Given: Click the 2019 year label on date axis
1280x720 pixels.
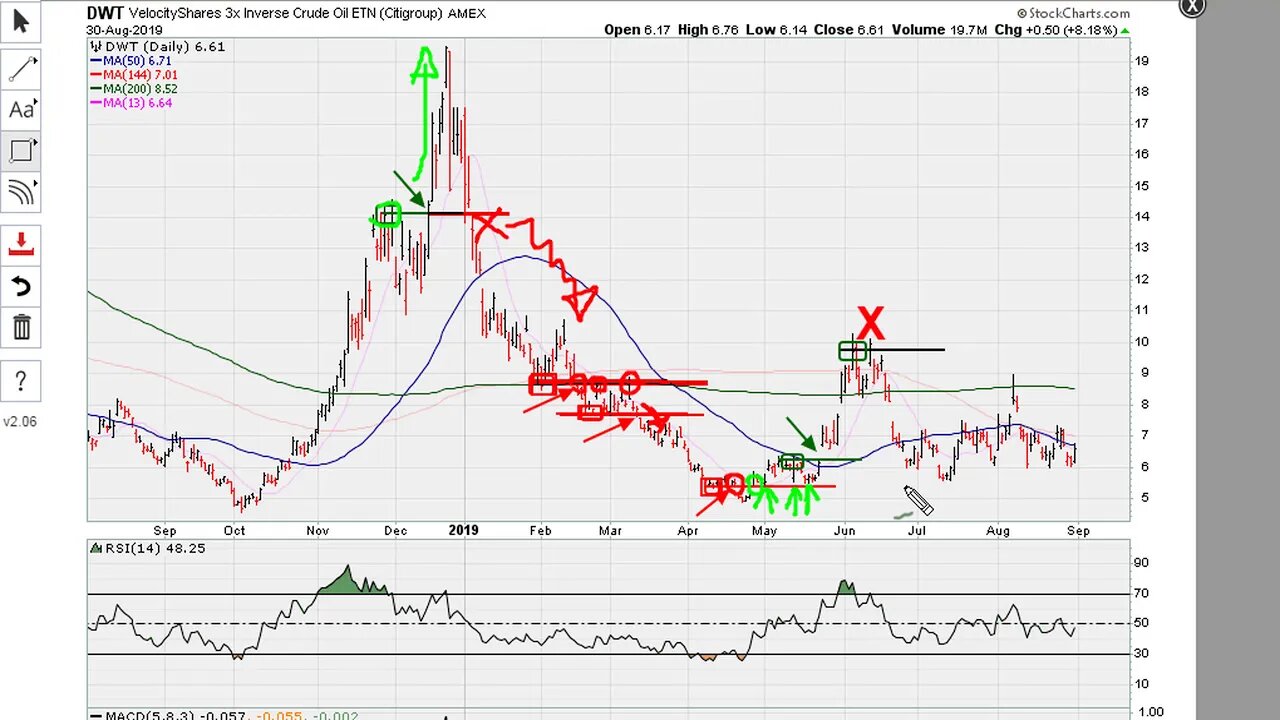Looking at the screenshot, I should [x=463, y=530].
